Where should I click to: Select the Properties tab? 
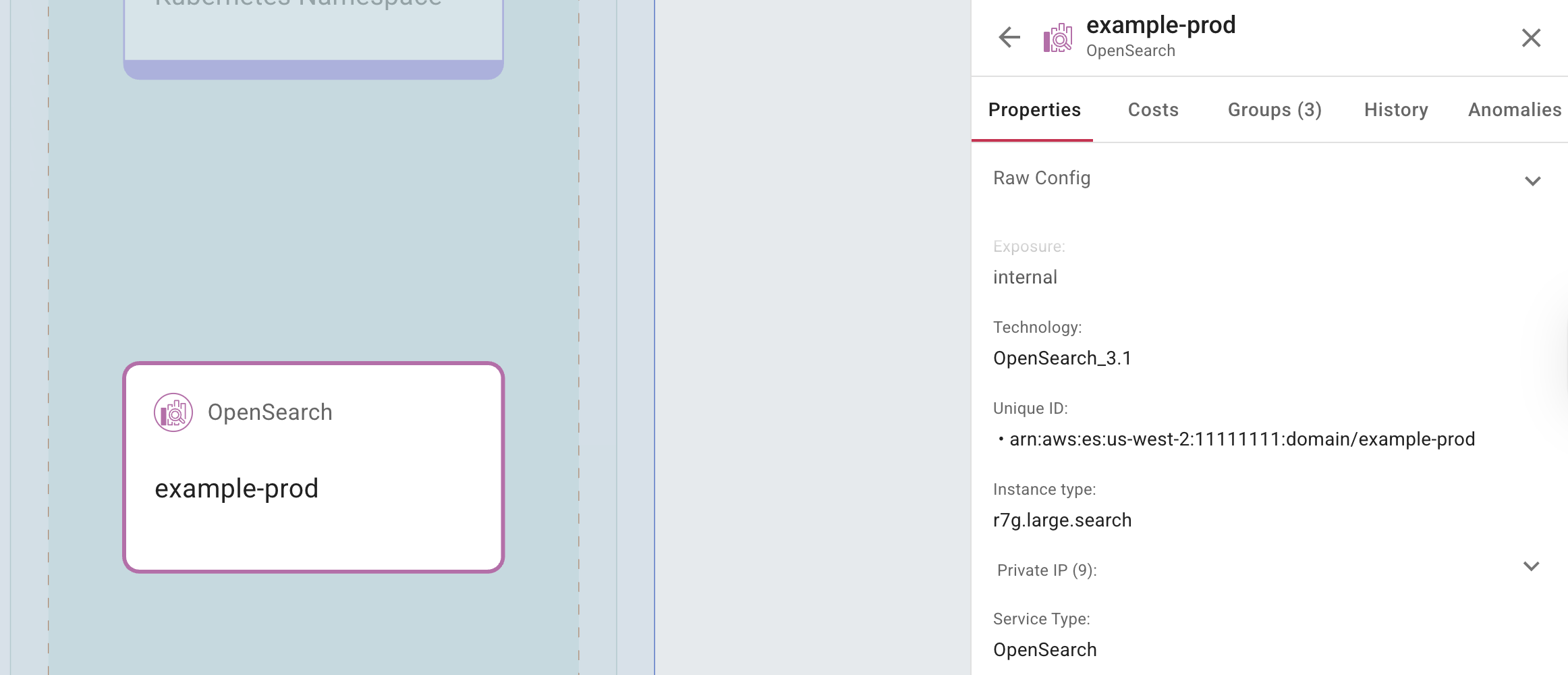(1033, 110)
